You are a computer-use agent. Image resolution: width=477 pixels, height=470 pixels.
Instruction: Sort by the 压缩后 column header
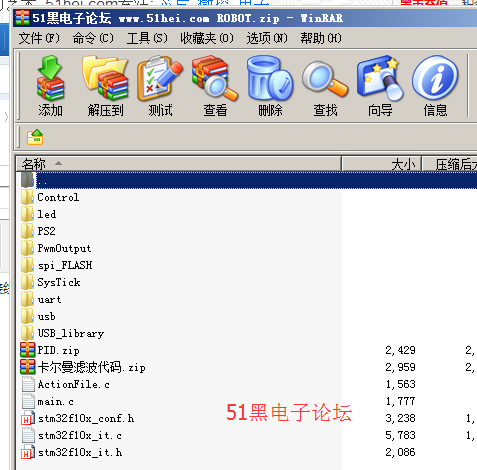pos(450,164)
